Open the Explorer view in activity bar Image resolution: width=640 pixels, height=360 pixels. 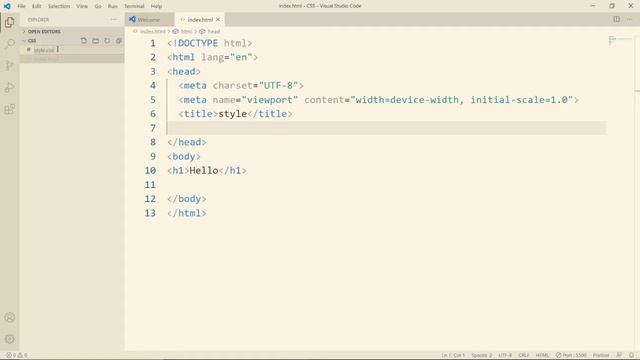click(x=9, y=22)
